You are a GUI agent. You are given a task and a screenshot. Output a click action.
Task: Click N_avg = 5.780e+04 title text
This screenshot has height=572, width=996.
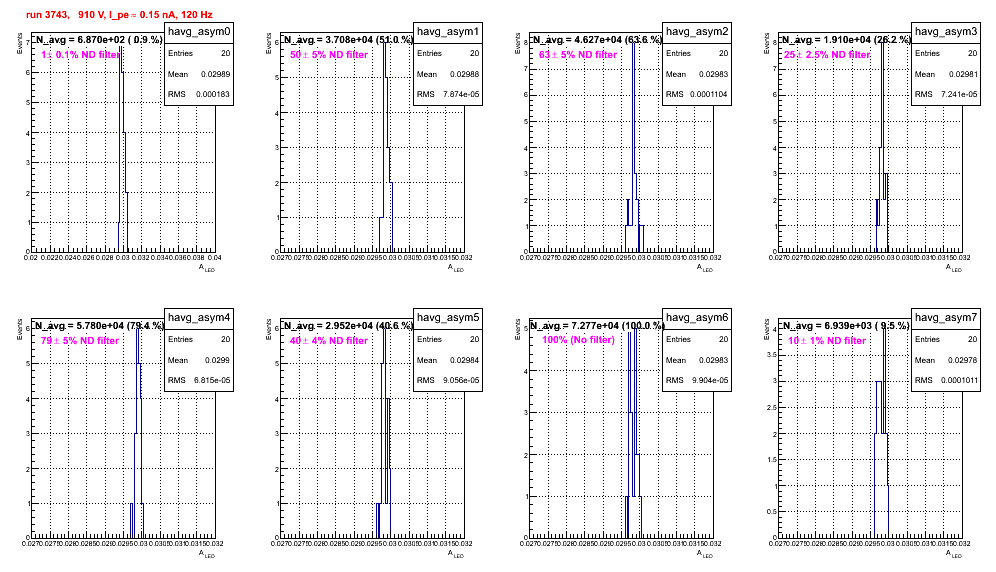click(x=98, y=325)
